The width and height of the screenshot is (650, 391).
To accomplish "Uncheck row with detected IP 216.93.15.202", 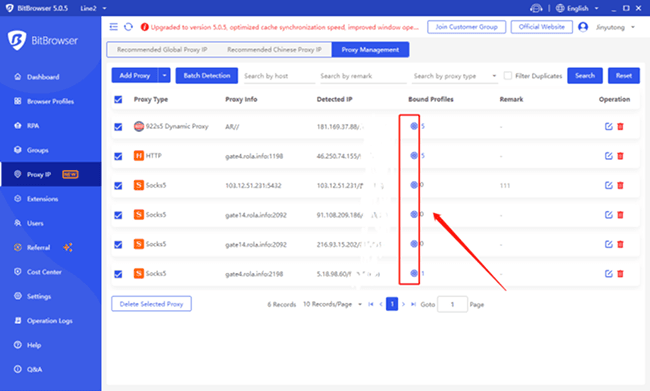I will [x=118, y=245].
